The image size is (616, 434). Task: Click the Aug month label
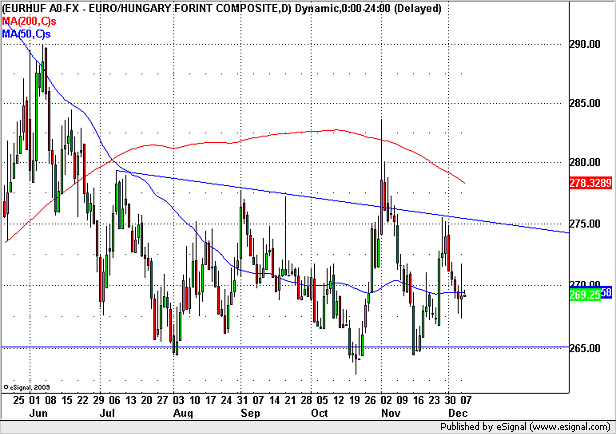(183, 413)
